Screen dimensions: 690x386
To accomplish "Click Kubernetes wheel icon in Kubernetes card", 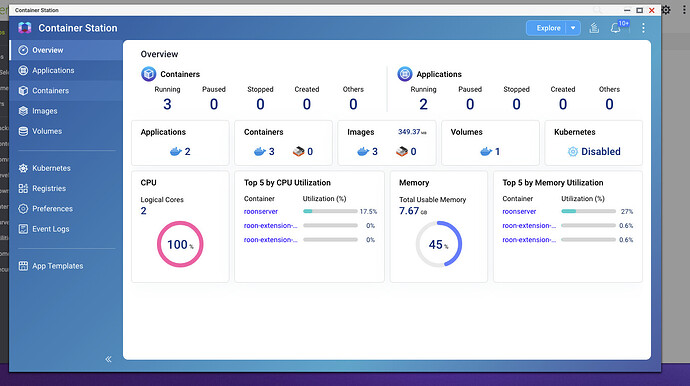I will point(573,152).
